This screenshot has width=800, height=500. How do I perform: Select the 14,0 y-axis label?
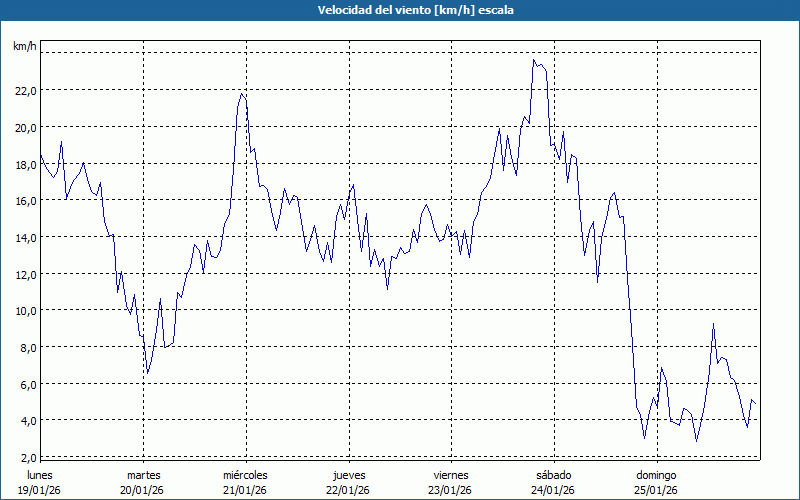pyautogui.click(x=25, y=237)
